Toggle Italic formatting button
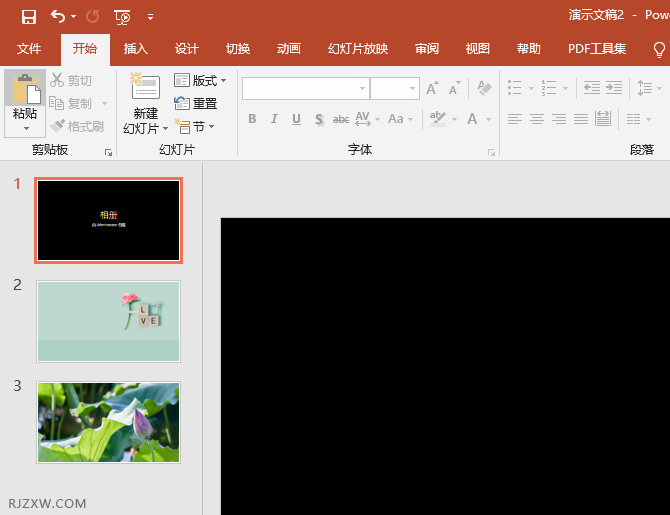Viewport: 670px width, 515px height. [x=274, y=119]
